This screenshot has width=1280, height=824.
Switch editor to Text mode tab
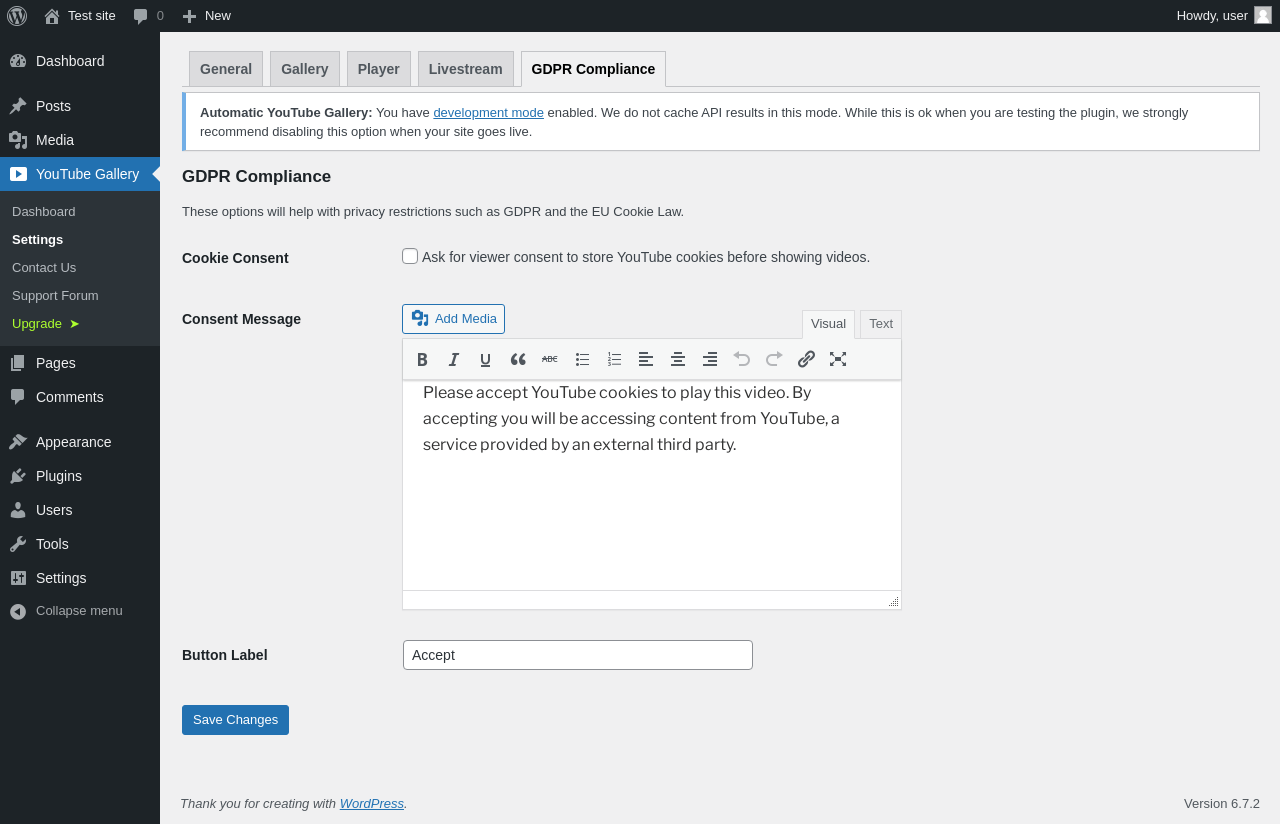881,324
